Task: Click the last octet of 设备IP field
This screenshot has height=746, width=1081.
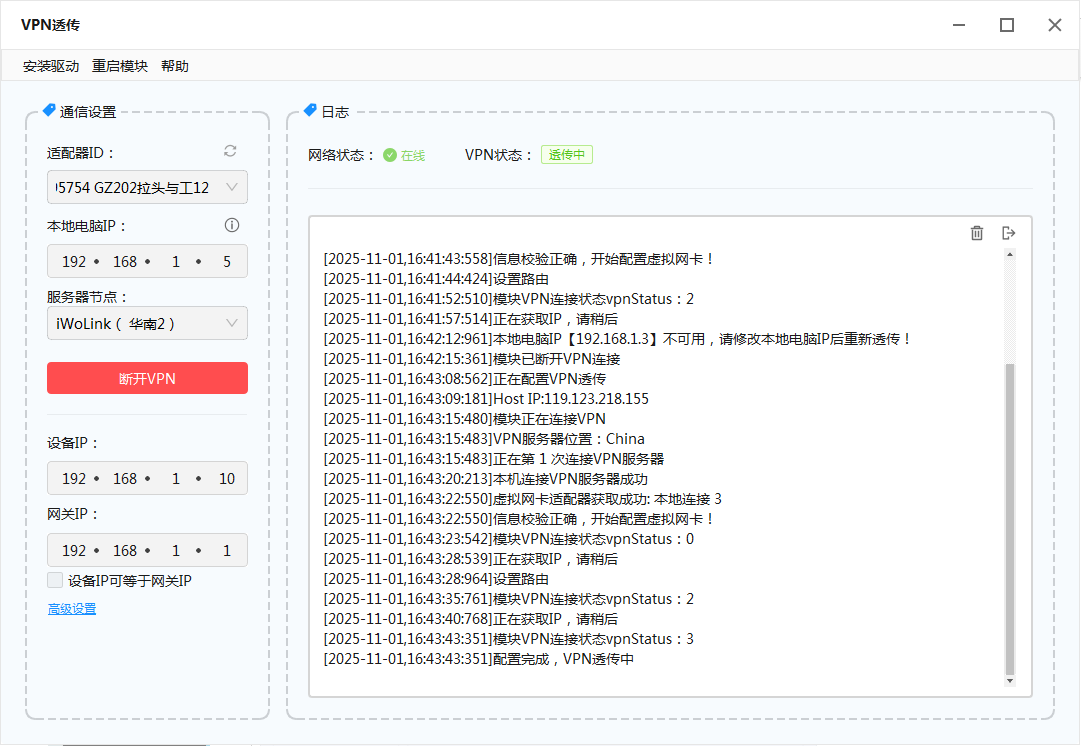Action: 227,479
